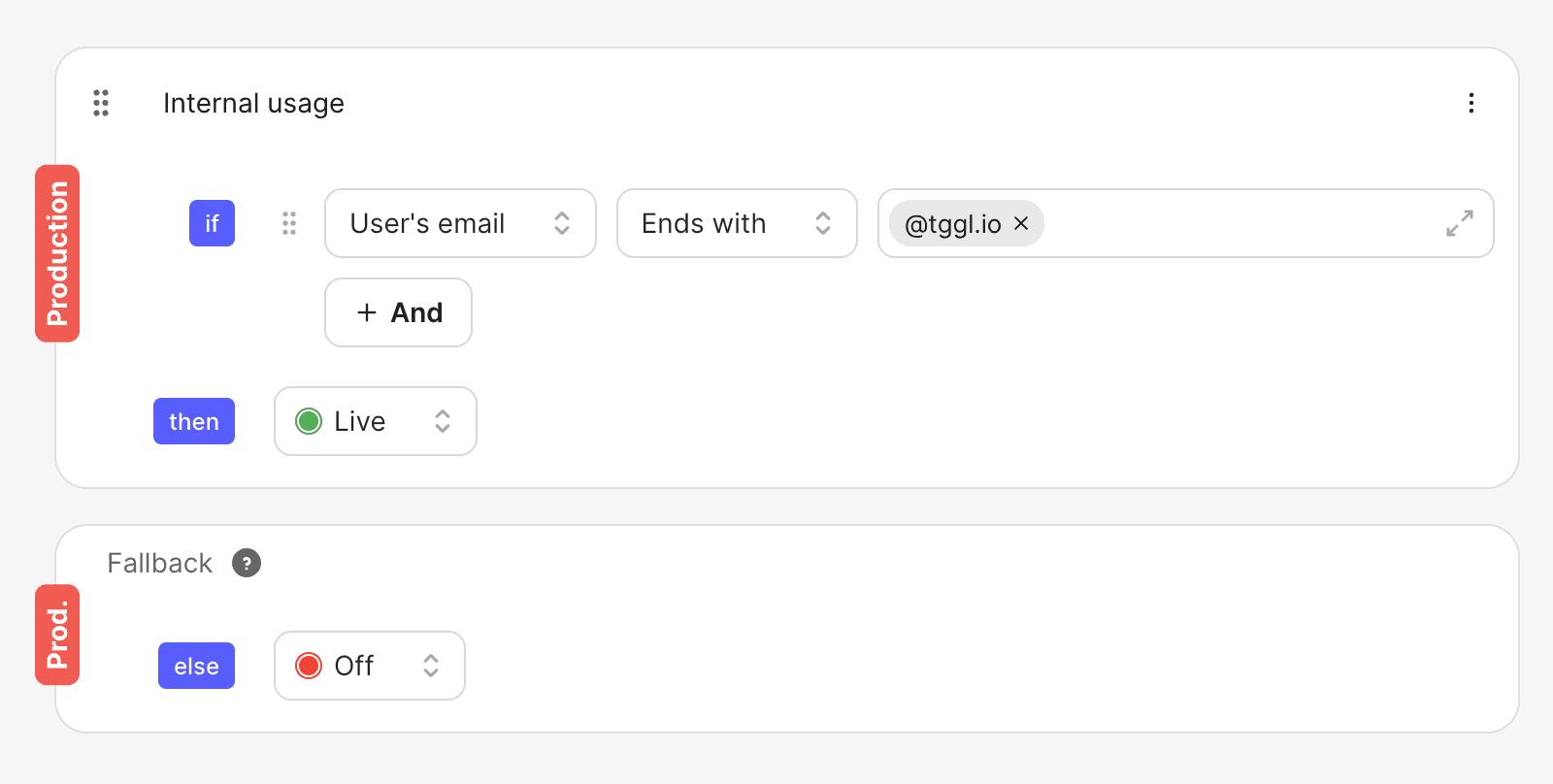Expand the value field with arrows icon
Viewport: 1553px width, 784px height.
coord(1460,223)
